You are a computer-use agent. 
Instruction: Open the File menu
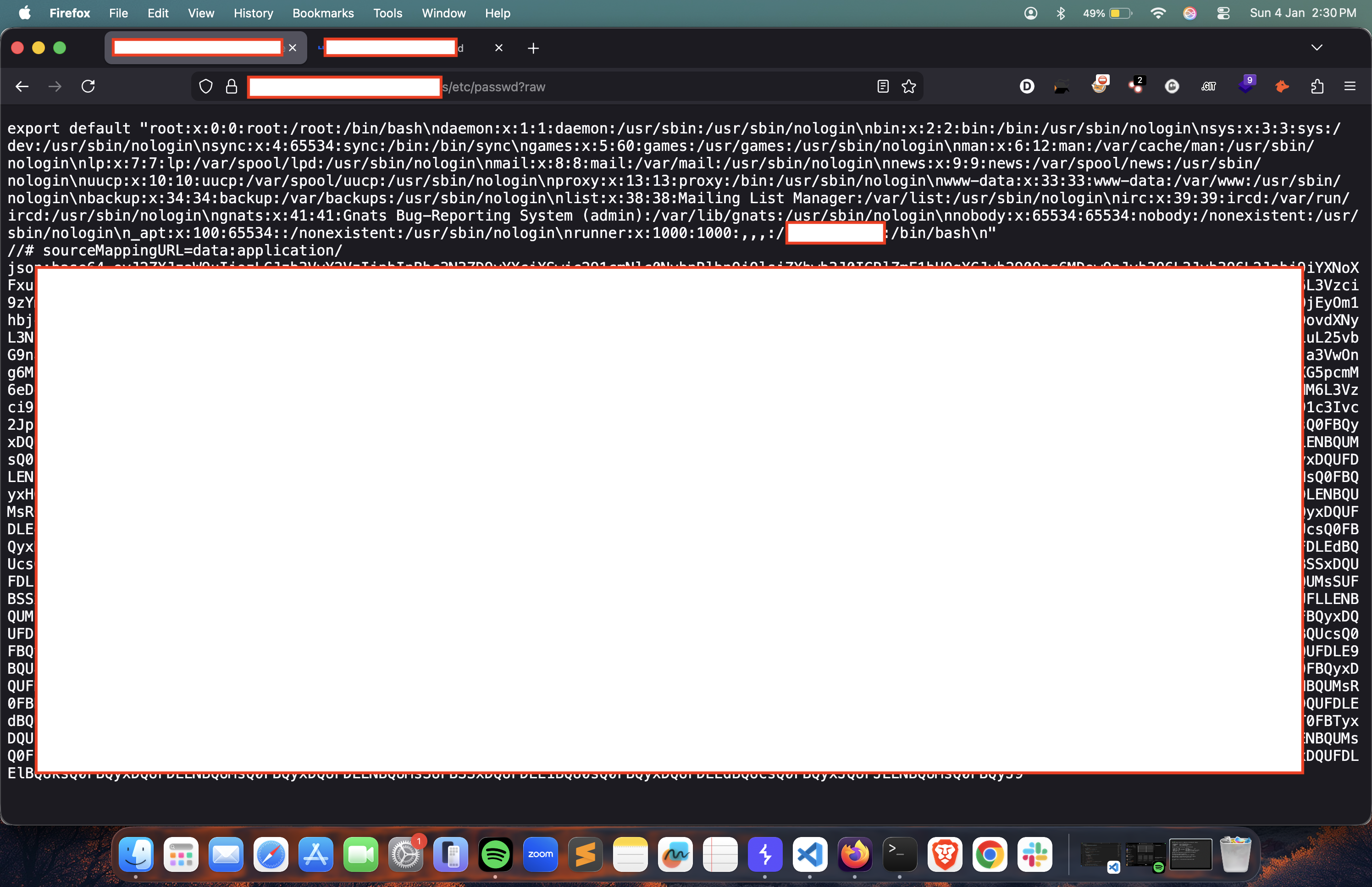pyautogui.click(x=119, y=13)
